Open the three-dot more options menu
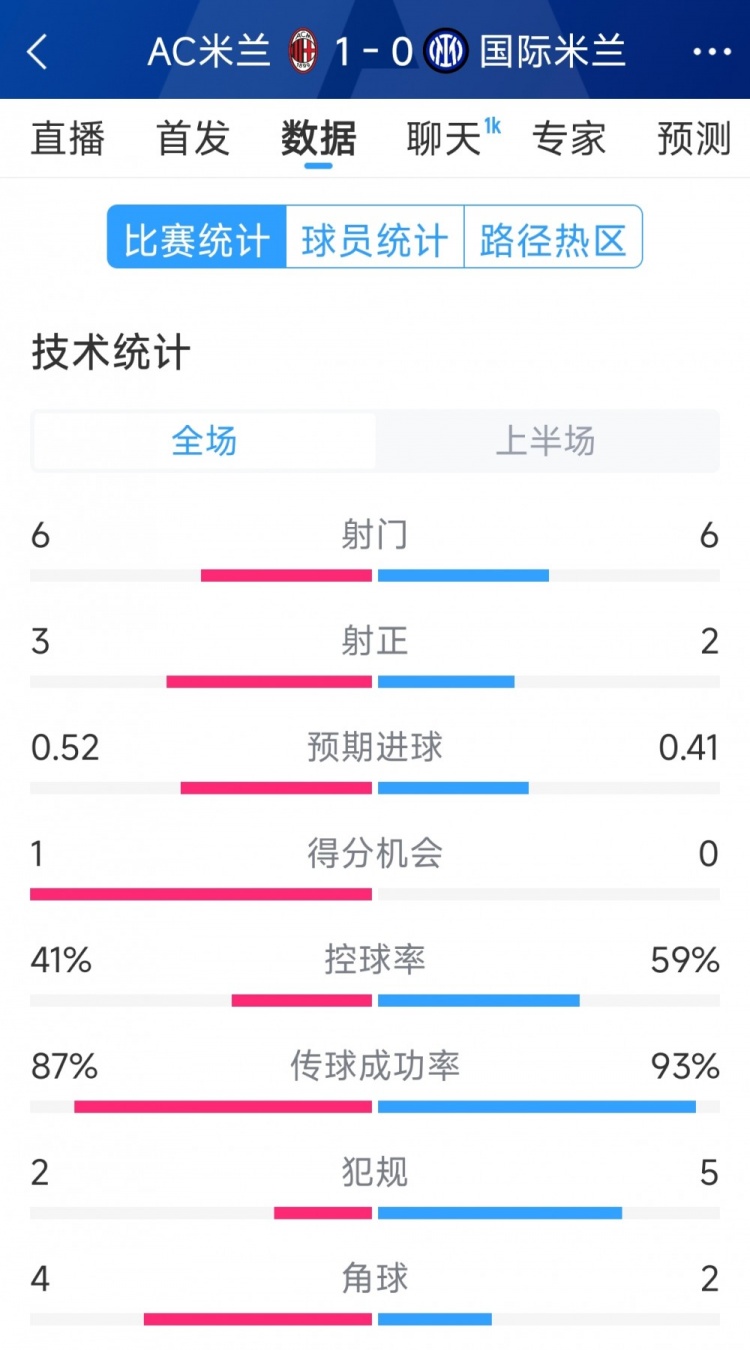Image resolution: width=750 pixels, height=1350 pixels. pos(712,51)
